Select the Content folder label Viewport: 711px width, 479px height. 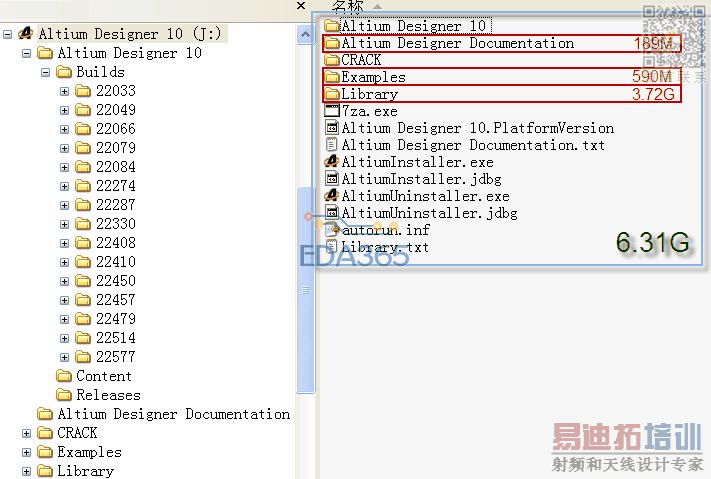click(x=104, y=376)
